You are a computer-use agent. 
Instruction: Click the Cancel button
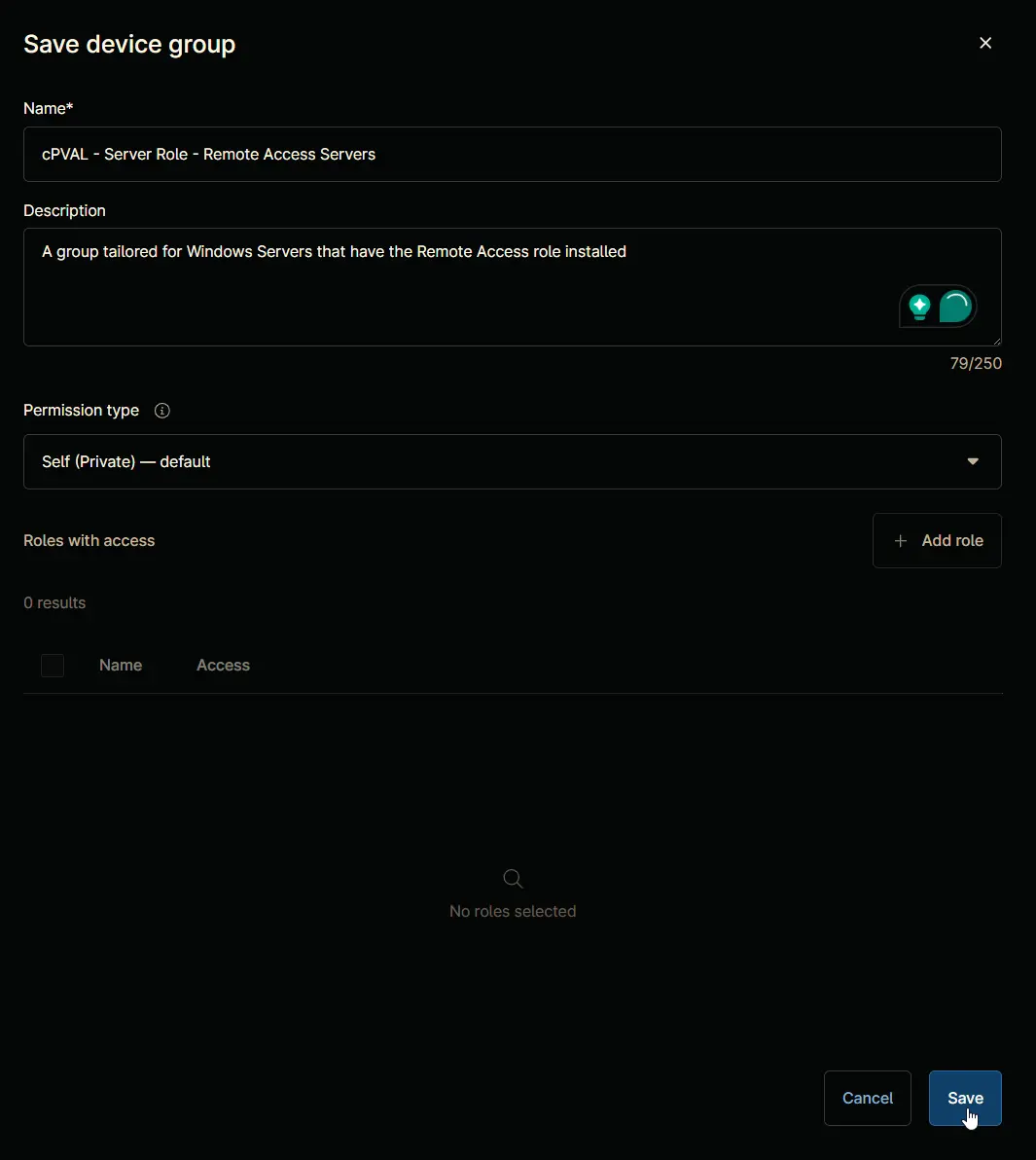[x=868, y=1098]
